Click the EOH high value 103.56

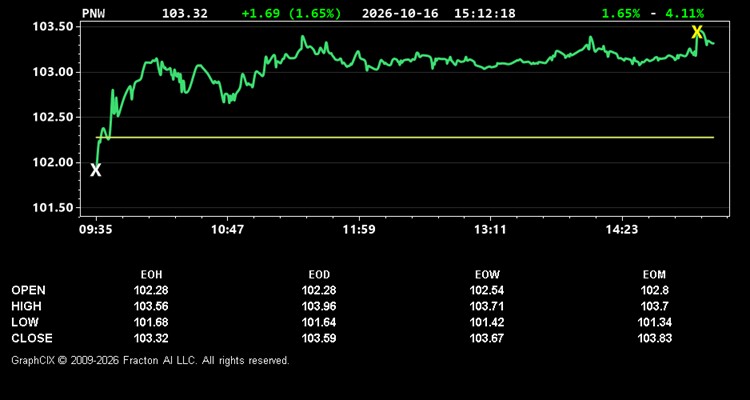click(151, 306)
